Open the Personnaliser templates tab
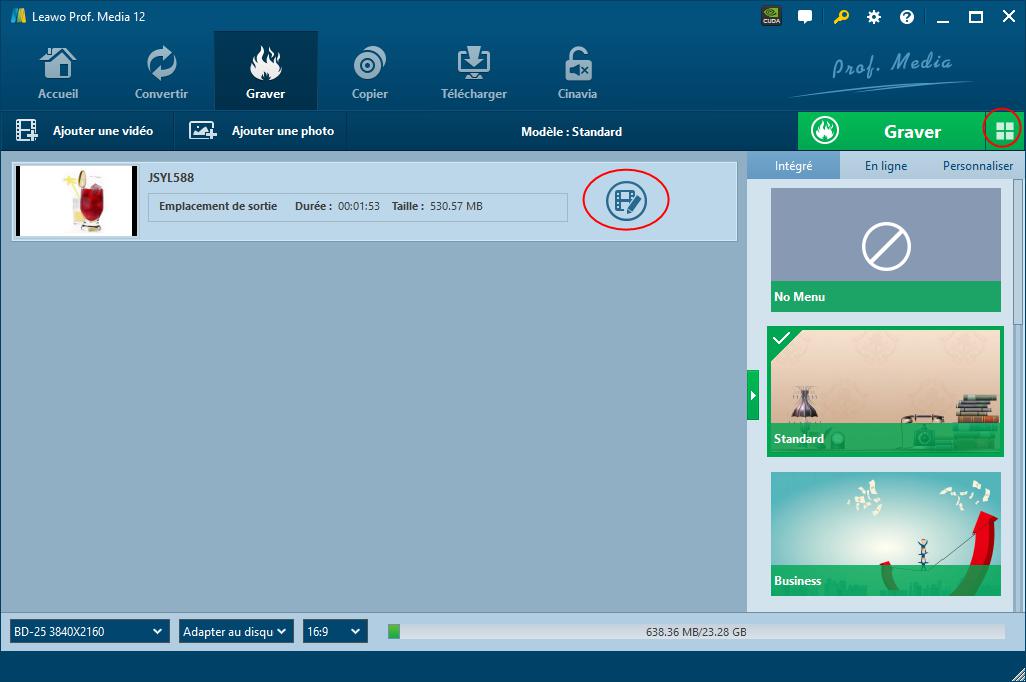This screenshot has width=1026, height=682. click(978, 166)
